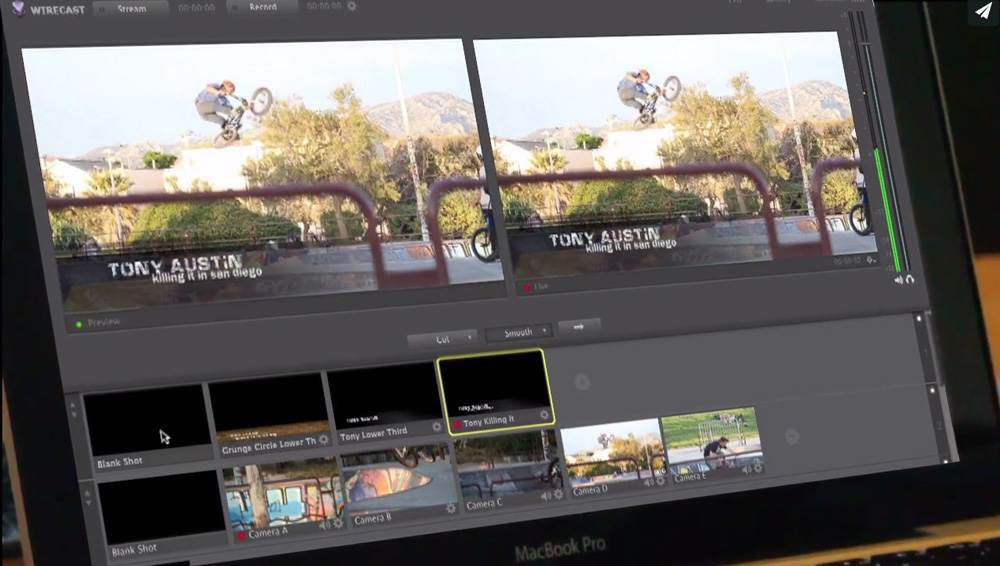Mute audio on the Camera E shot

(746, 470)
